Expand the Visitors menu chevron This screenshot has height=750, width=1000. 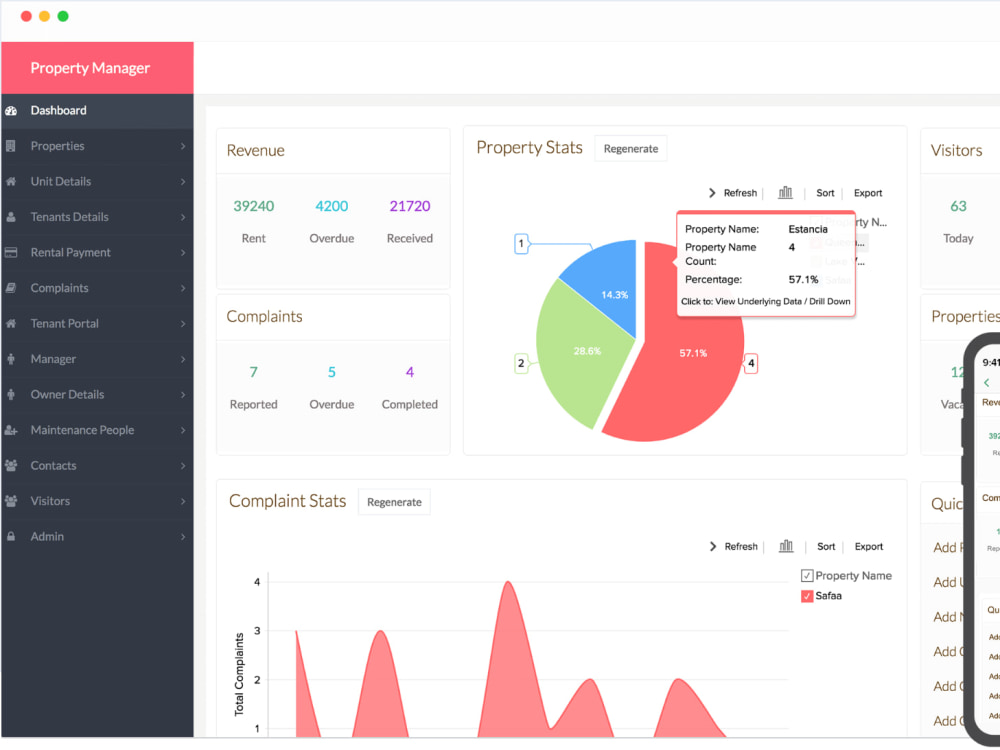(x=182, y=501)
